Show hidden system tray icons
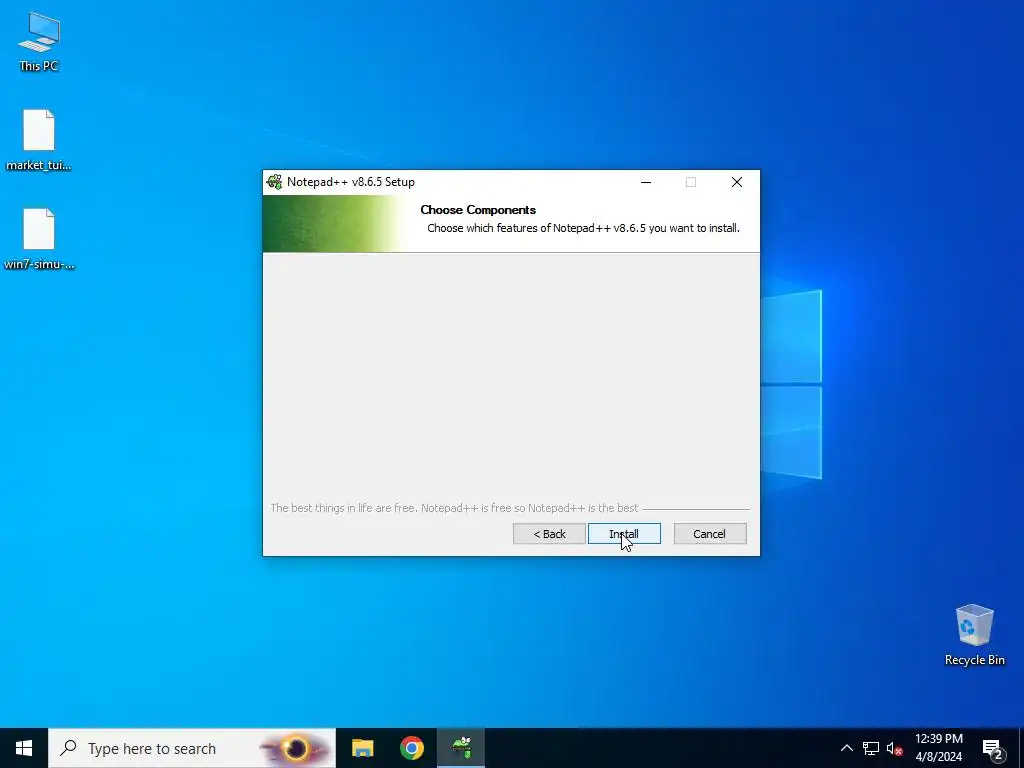 tap(846, 748)
